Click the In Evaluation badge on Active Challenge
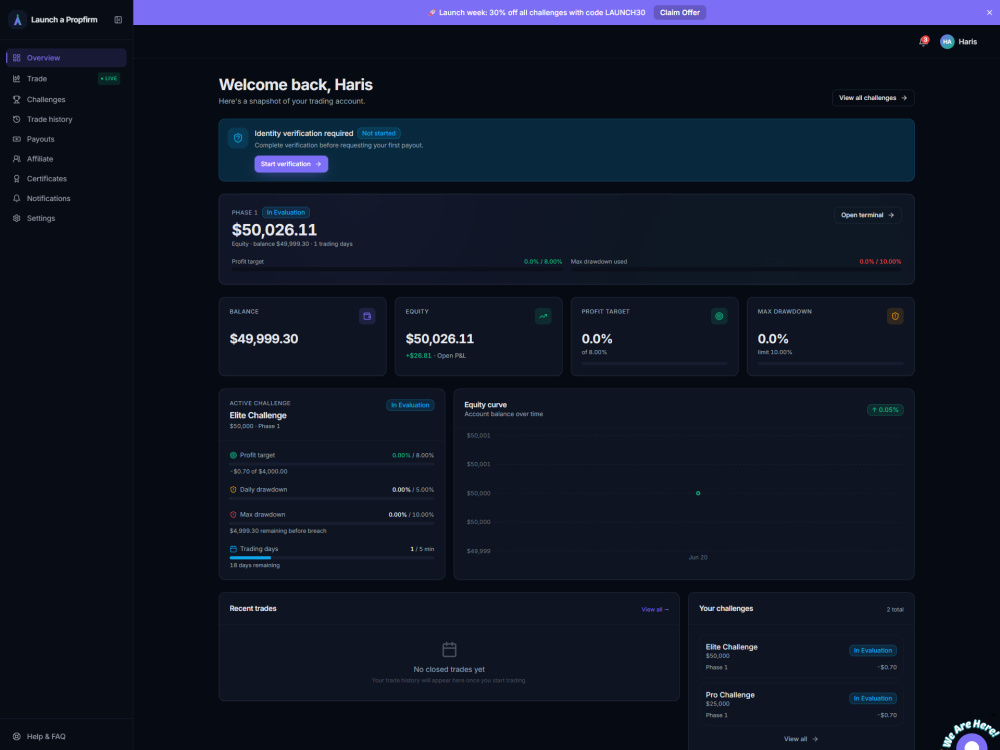Screen dimensions: 1000x750 [x=410, y=405]
